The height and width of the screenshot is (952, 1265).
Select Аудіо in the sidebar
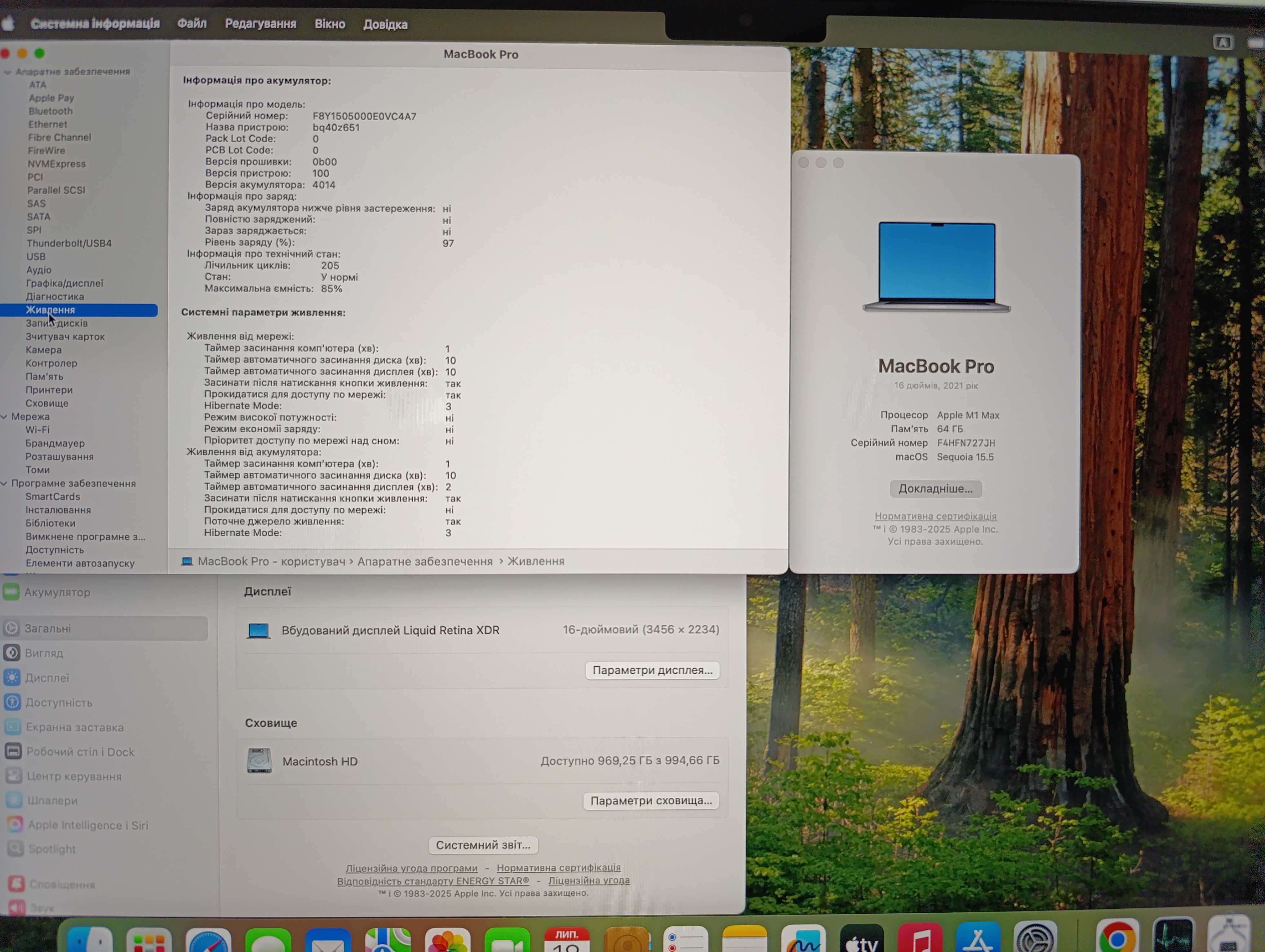39,270
